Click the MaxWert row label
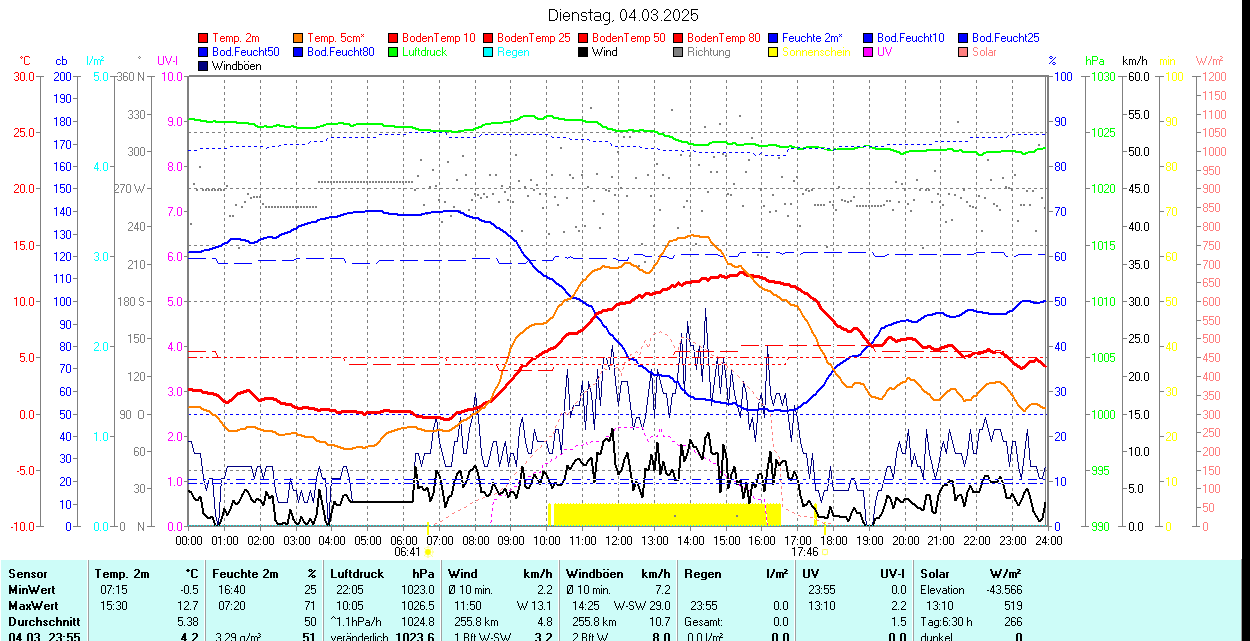 [x=34, y=606]
